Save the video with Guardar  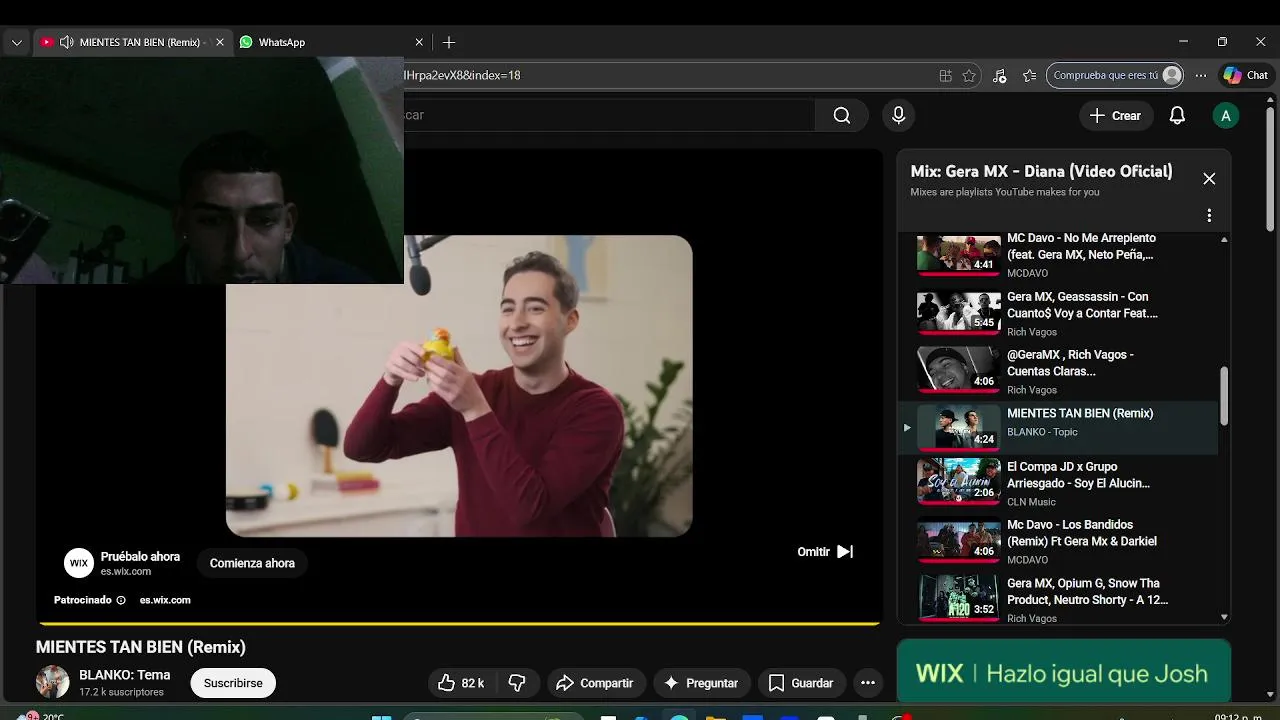801,683
